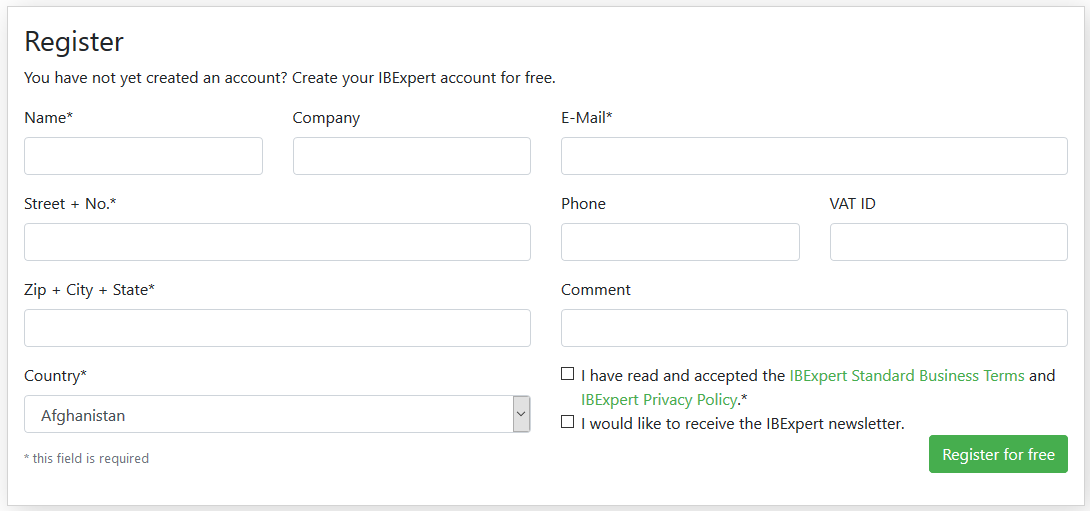1090x511 pixels.
Task: Click the Country dropdown arrow button
Action: pos(521,414)
